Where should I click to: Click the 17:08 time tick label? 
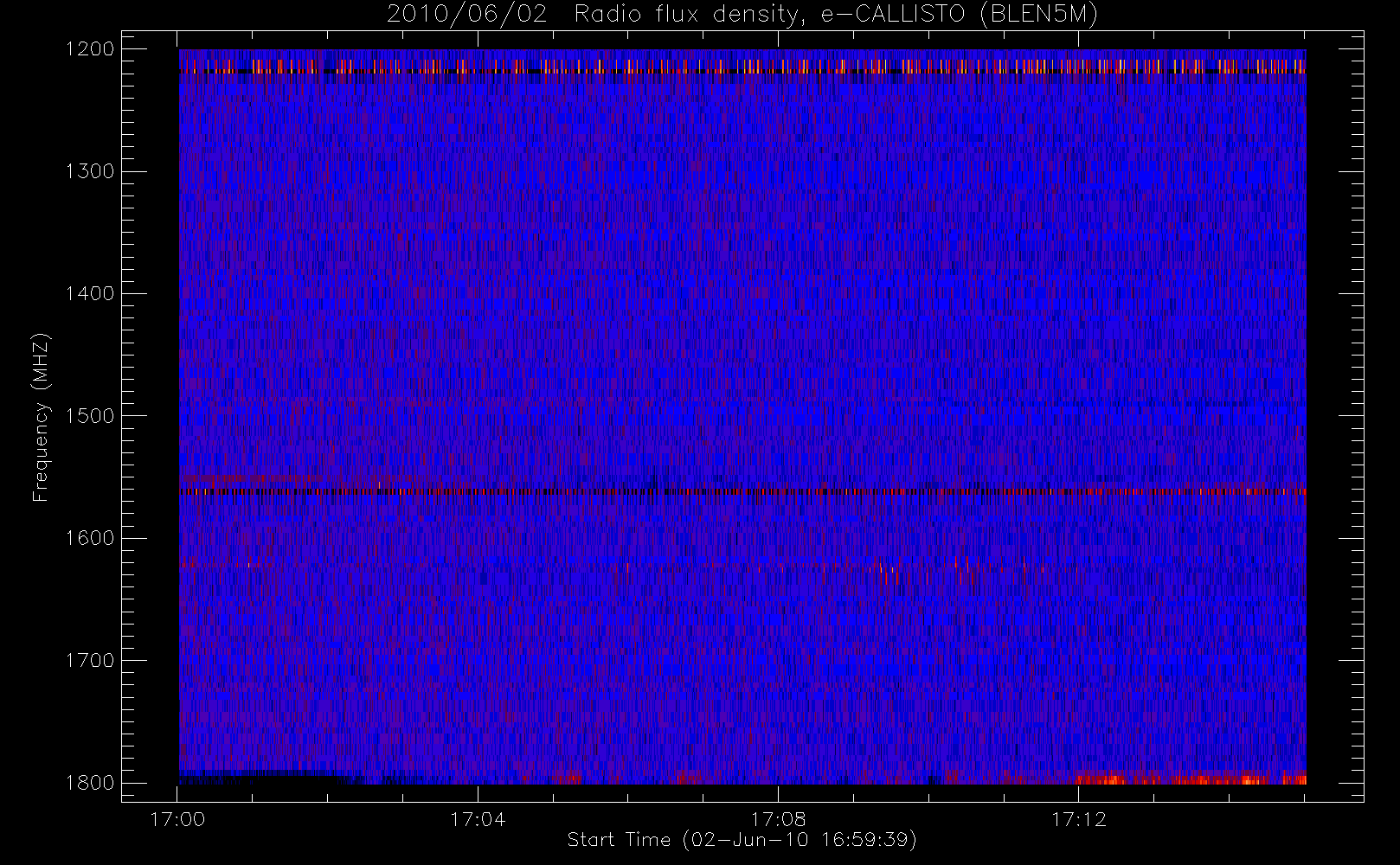coord(778,819)
